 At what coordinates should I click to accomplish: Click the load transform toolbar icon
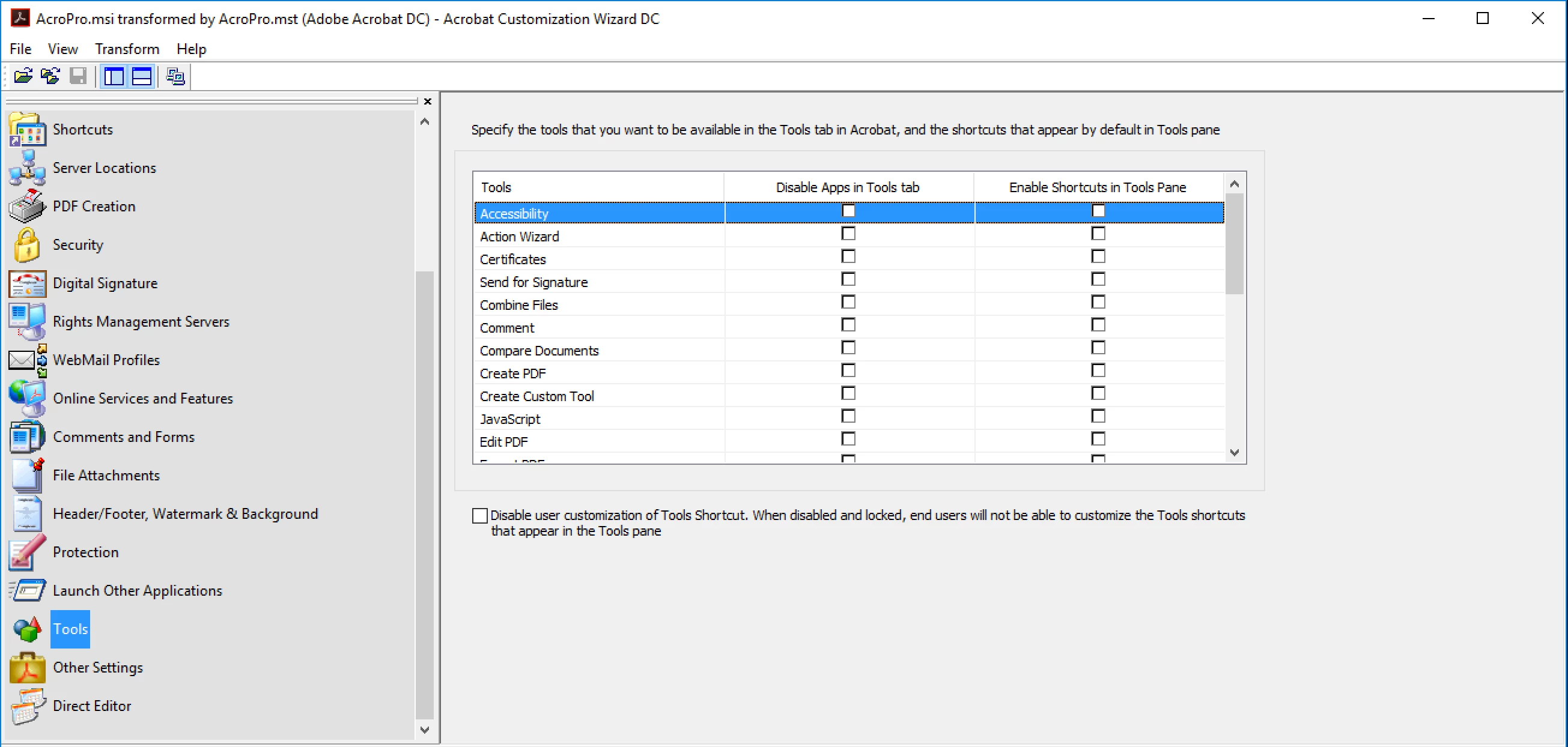[50, 76]
